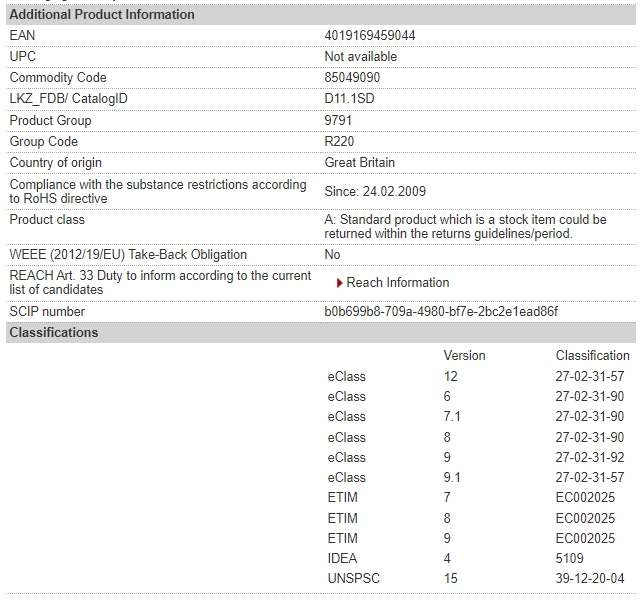Click Group Code value R220

click(339, 141)
